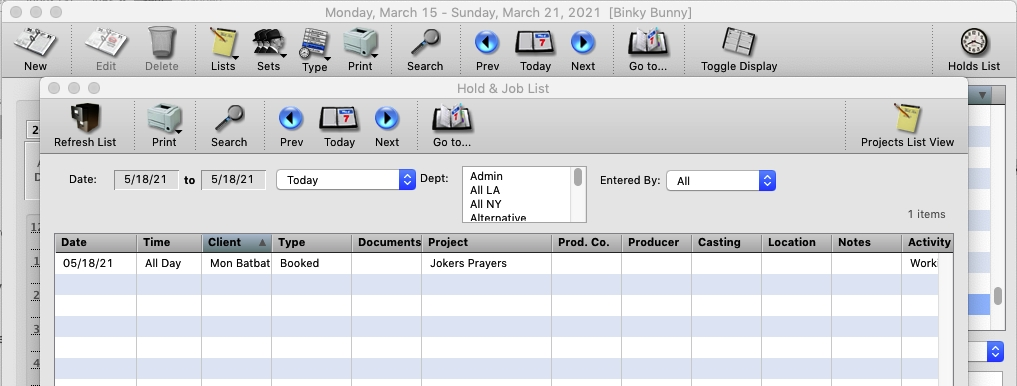Open the Today date range dropdown

coord(346,180)
